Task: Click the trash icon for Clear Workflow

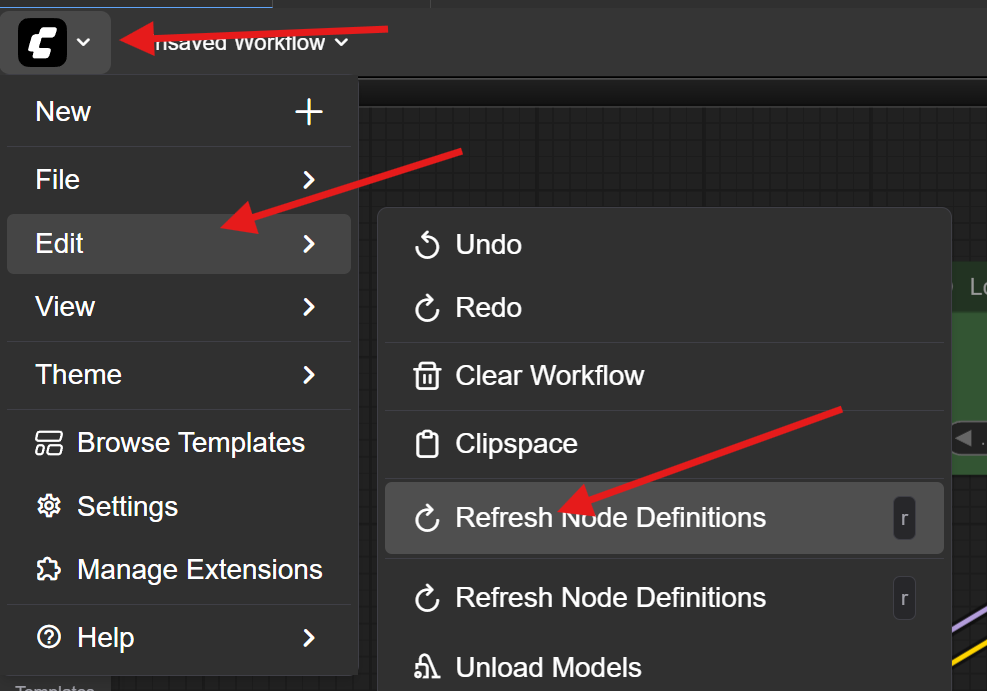Action: [427, 376]
